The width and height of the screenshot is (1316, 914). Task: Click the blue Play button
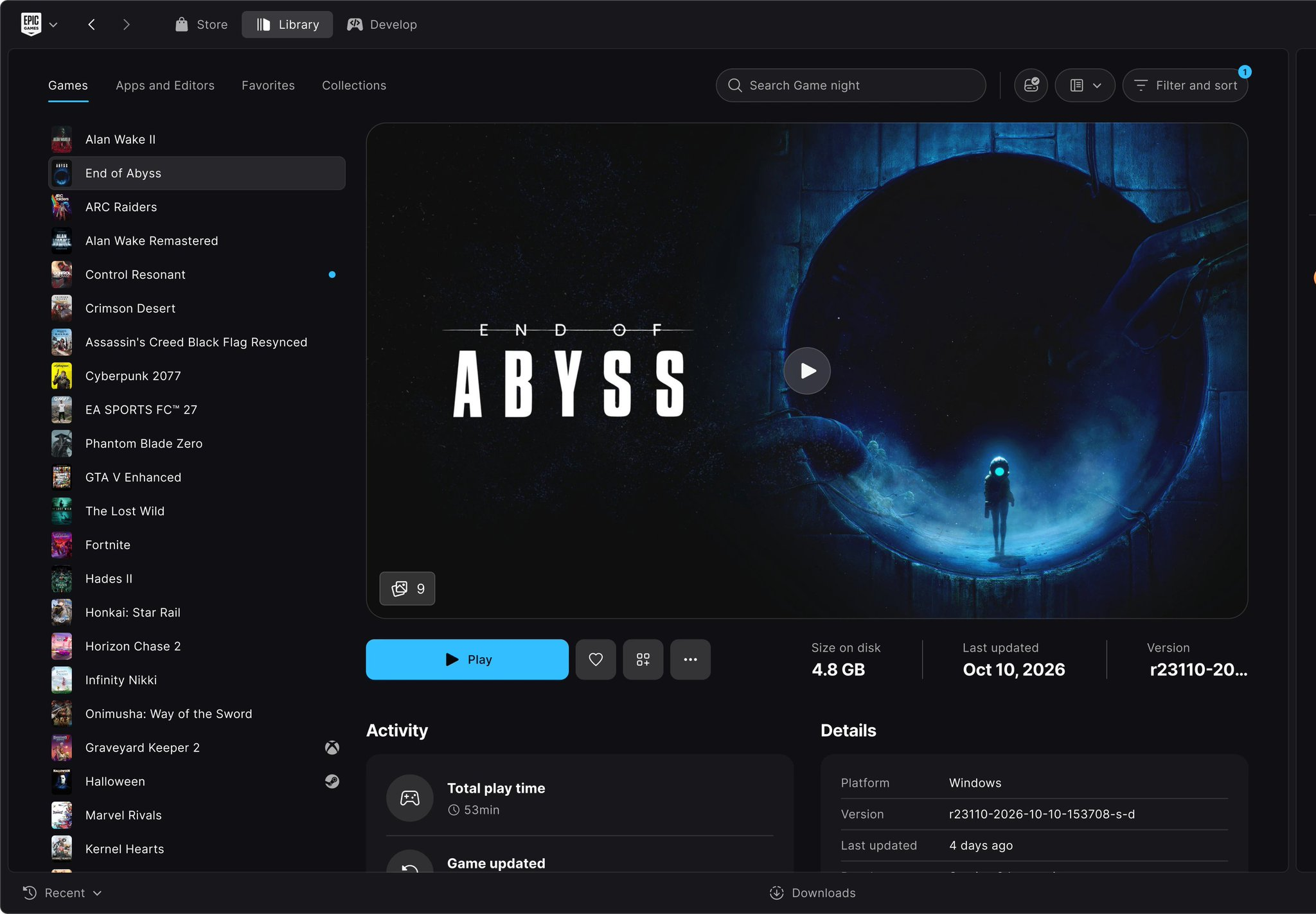[467, 660]
